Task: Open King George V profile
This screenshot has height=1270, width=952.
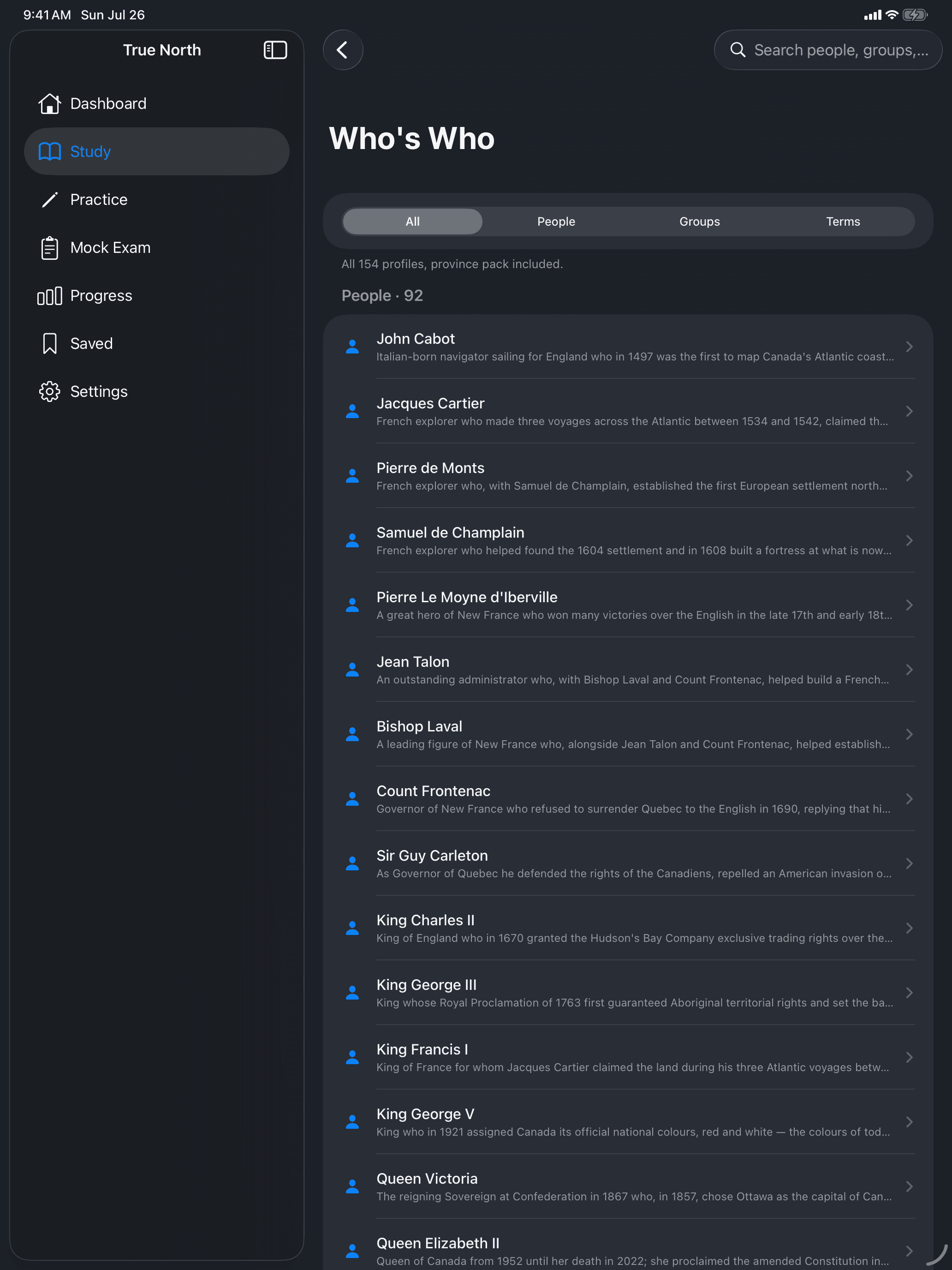Action: coord(628,1122)
